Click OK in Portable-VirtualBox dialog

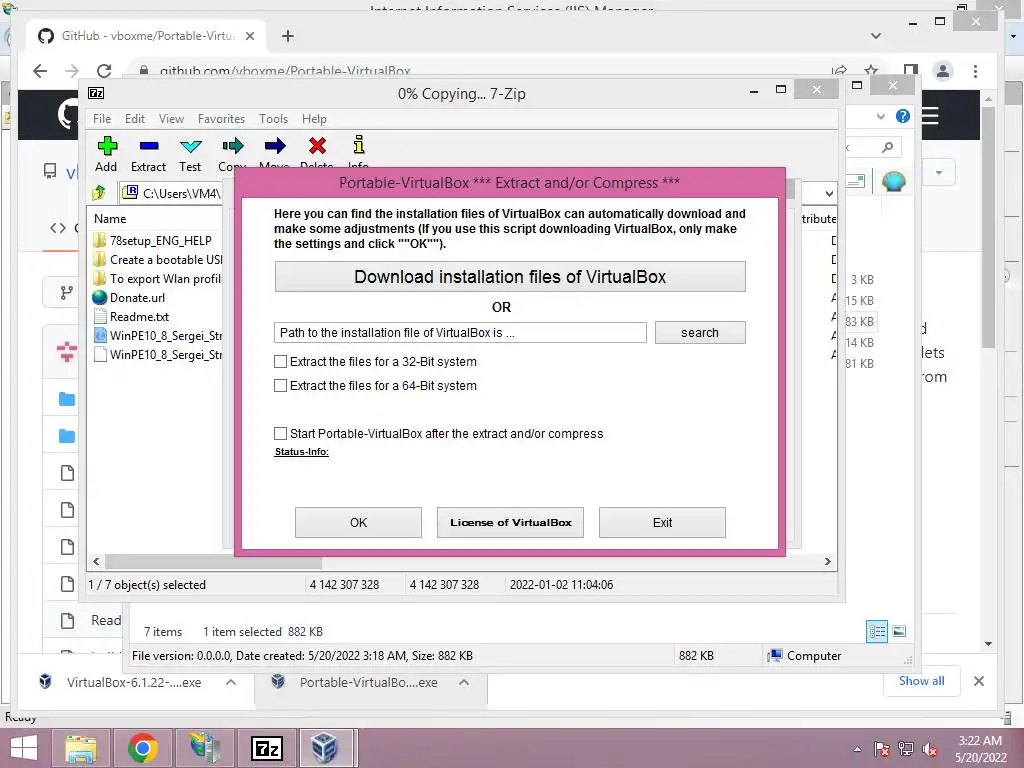(x=359, y=522)
